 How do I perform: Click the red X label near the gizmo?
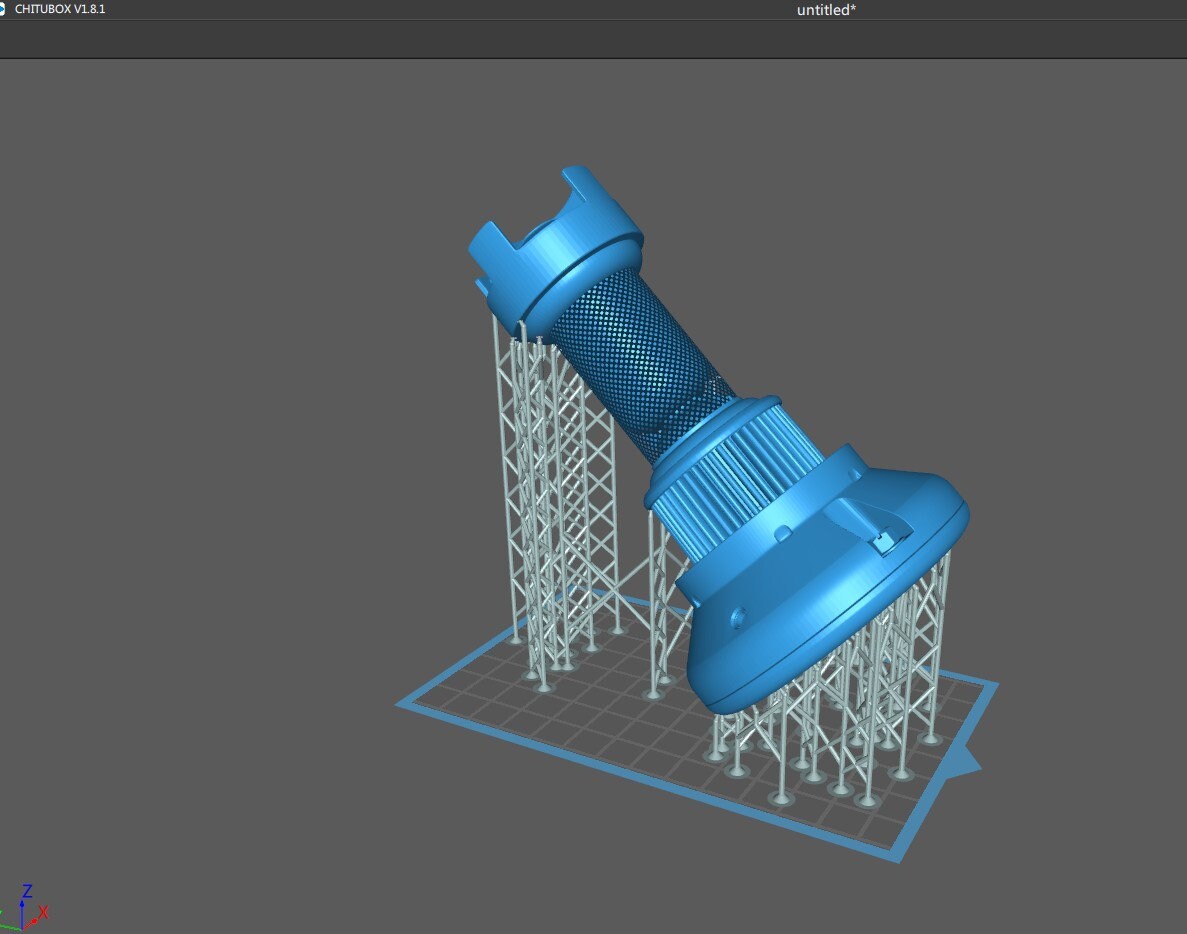click(x=43, y=911)
